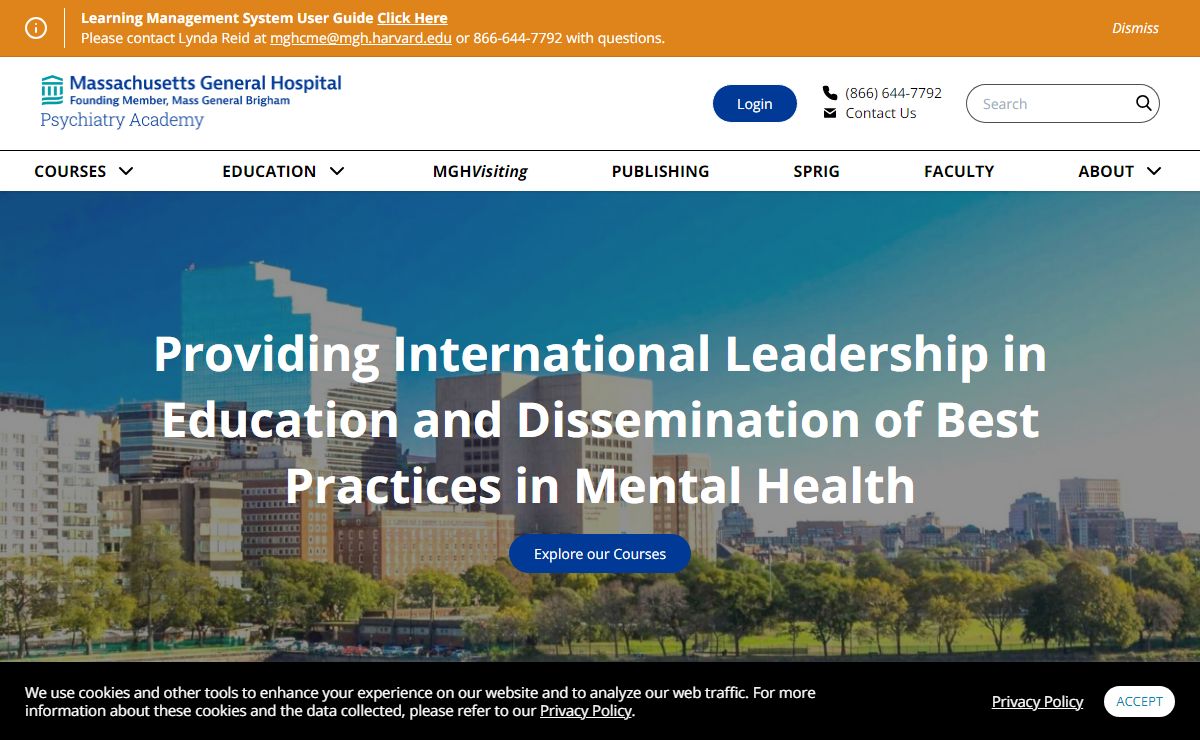
Task: Click the magnifier search icon
Action: 1144,103
